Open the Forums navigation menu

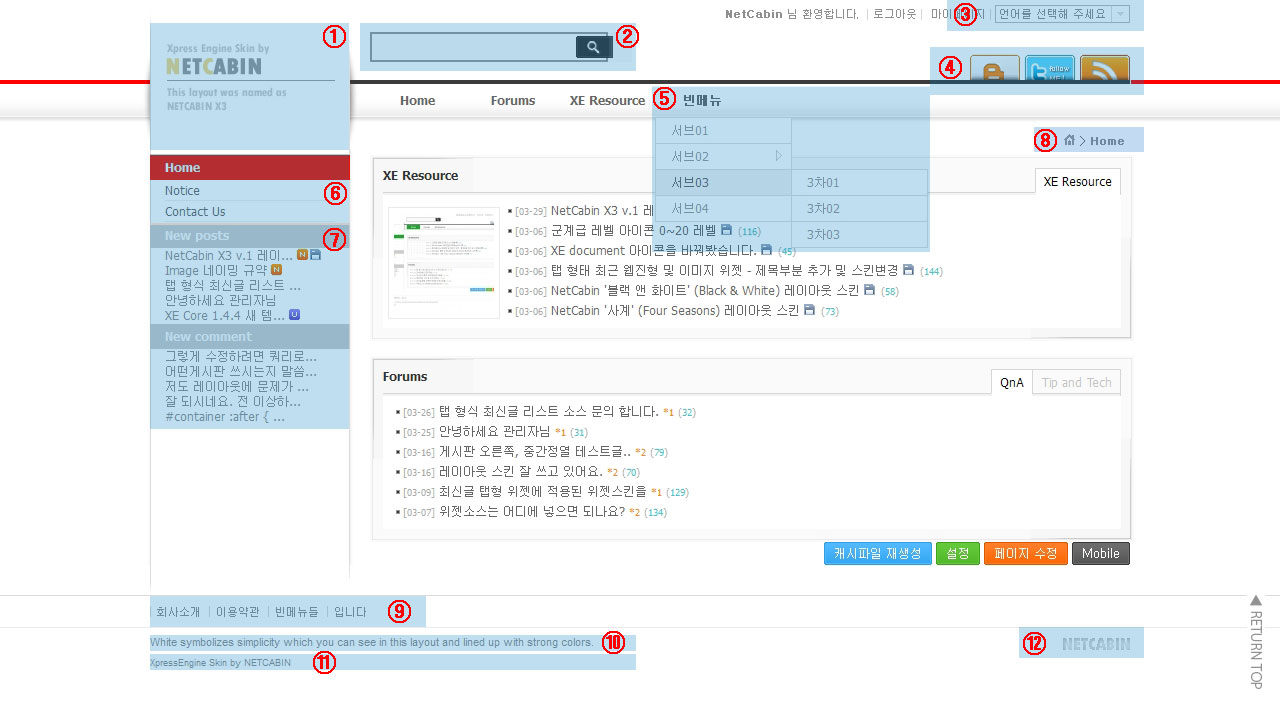[x=513, y=100]
